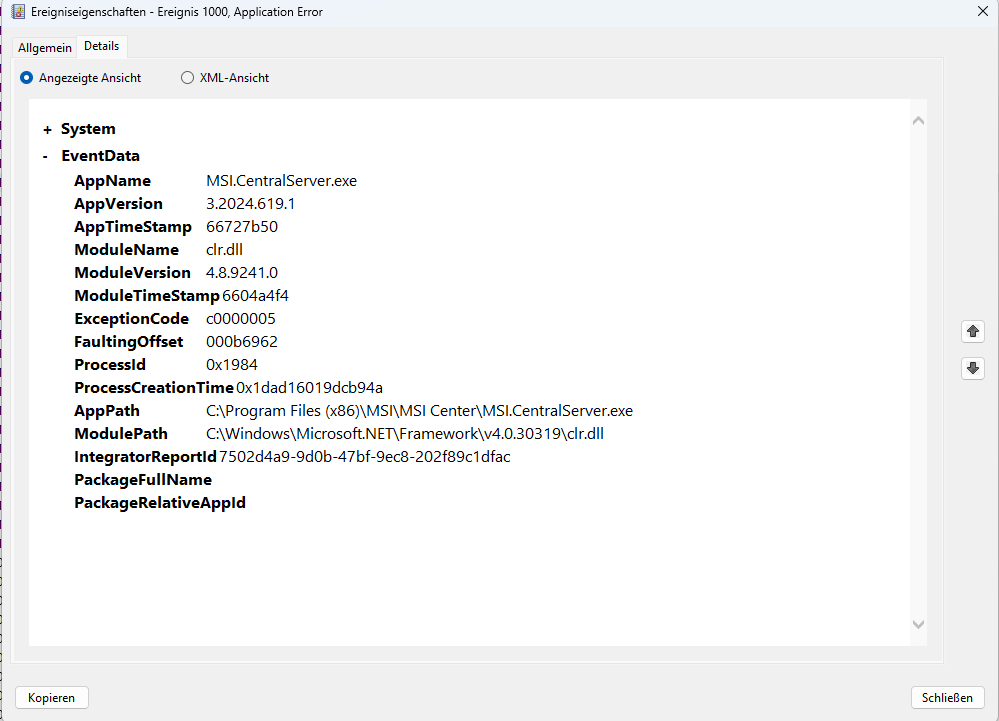Click the IntegratorReportId label

coord(145,457)
